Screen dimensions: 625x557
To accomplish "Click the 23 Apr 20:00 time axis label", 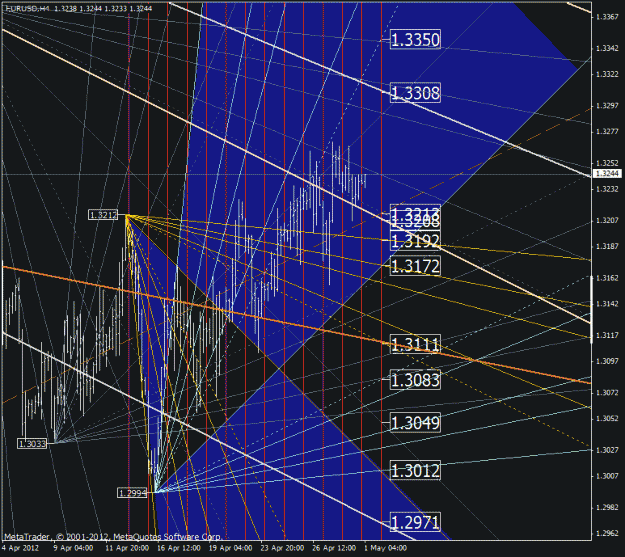I will [282, 548].
